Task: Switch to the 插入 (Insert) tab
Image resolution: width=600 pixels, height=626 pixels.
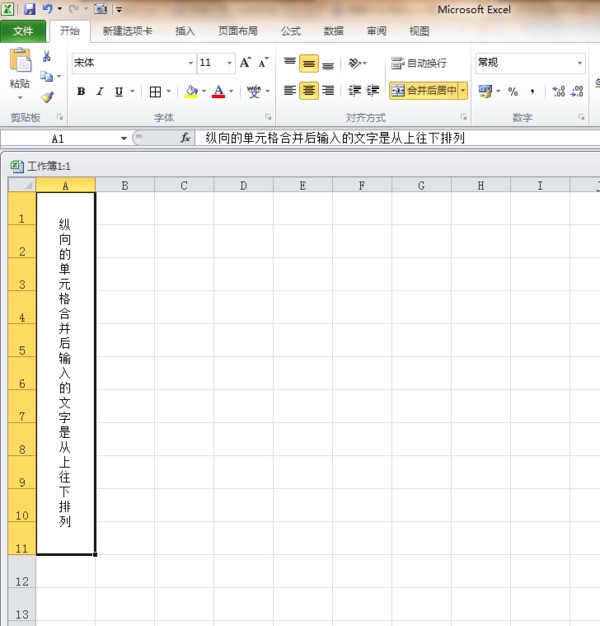Action: [185, 31]
